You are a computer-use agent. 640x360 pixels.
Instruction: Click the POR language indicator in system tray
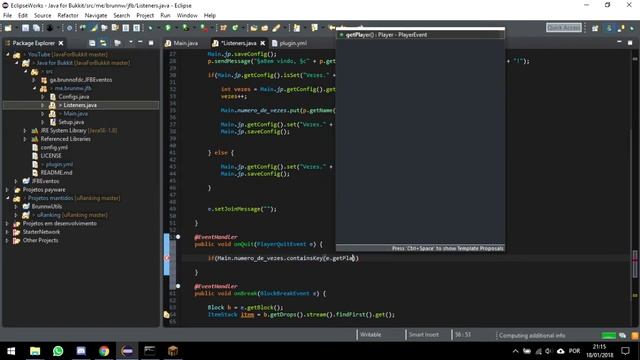574,351
